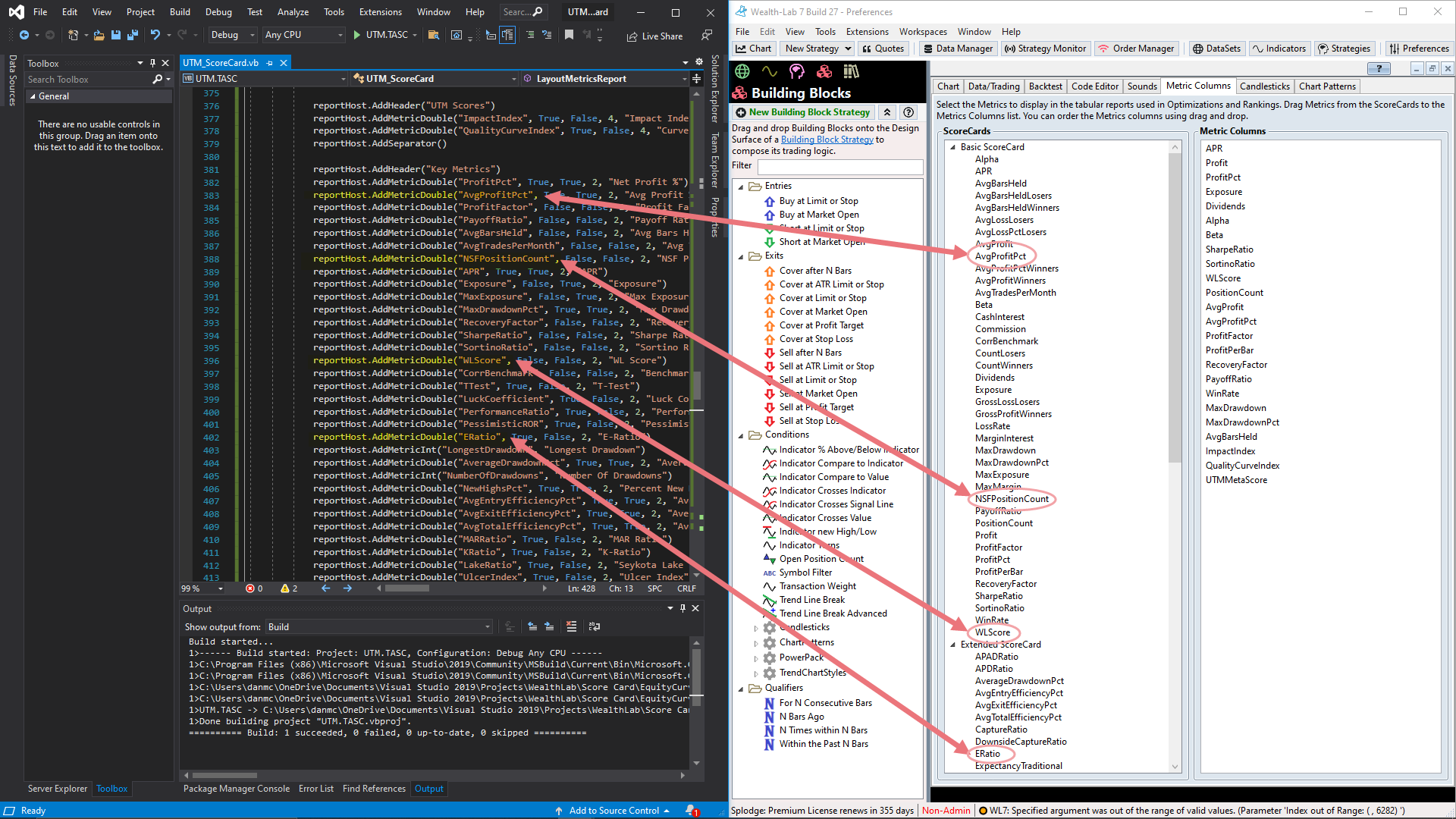1456x819 pixels.
Task: Switch to the Server Explorer tab
Action: [x=58, y=789]
